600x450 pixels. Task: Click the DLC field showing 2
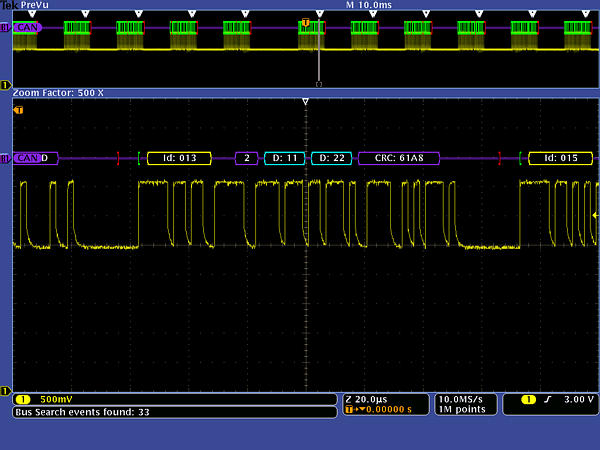coord(247,158)
